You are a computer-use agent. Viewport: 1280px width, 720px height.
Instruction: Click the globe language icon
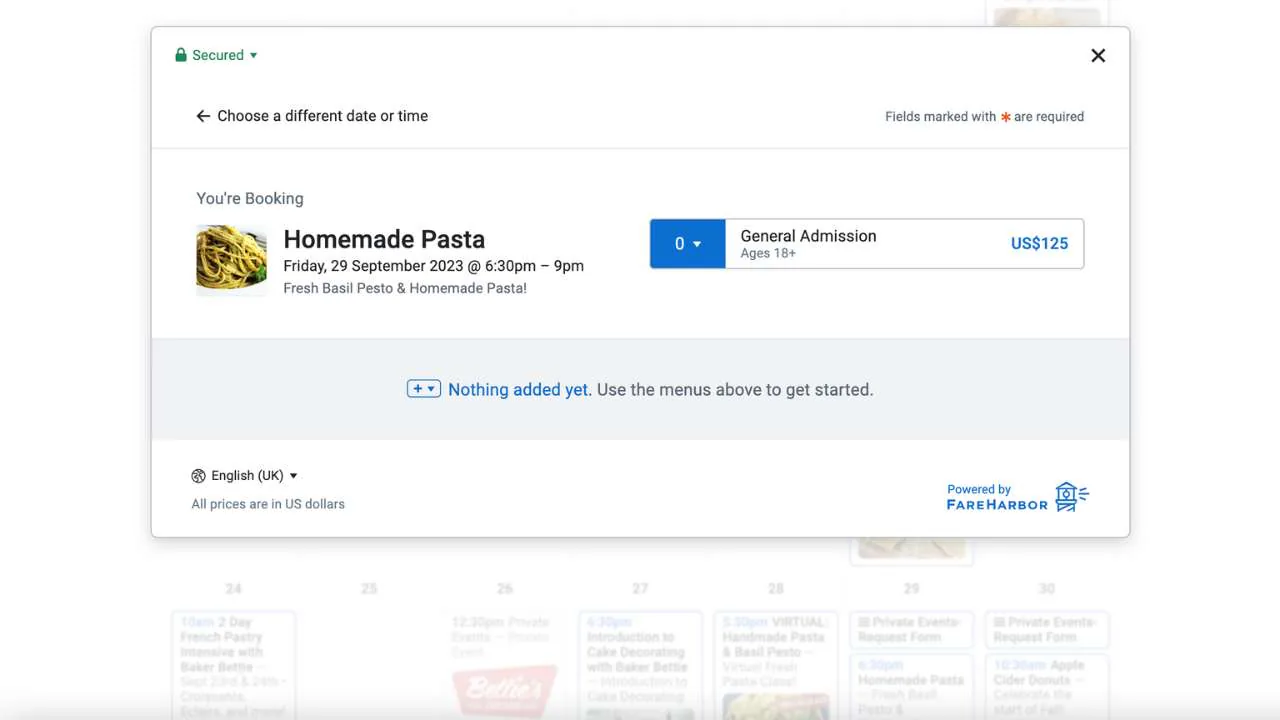pyautogui.click(x=198, y=476)
